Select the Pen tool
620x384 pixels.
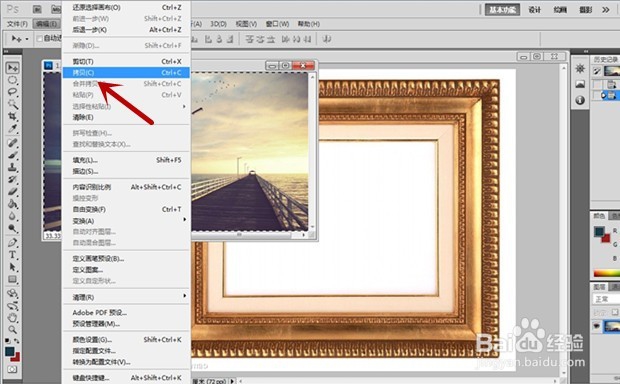pyautogui.click(x=13, y=242)
